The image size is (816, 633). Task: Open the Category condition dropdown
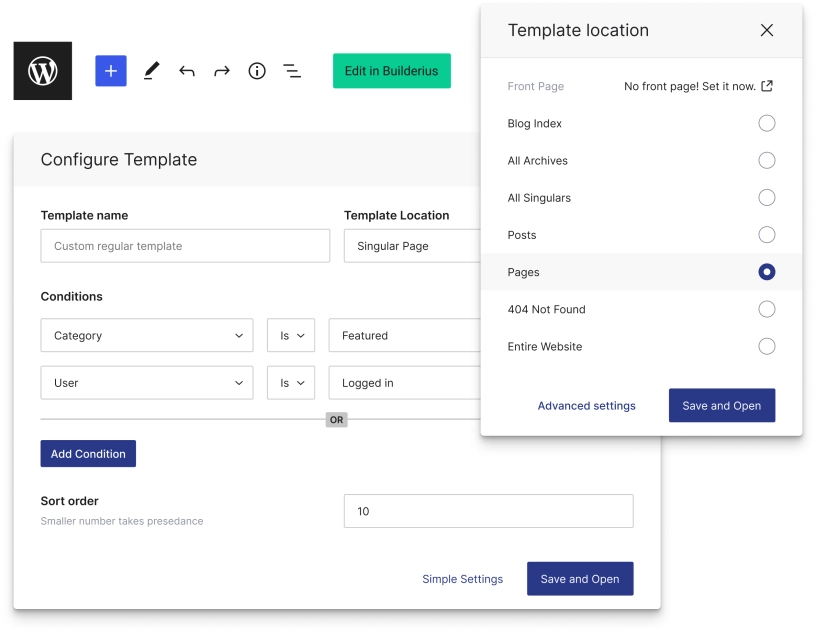pos(146,335)
